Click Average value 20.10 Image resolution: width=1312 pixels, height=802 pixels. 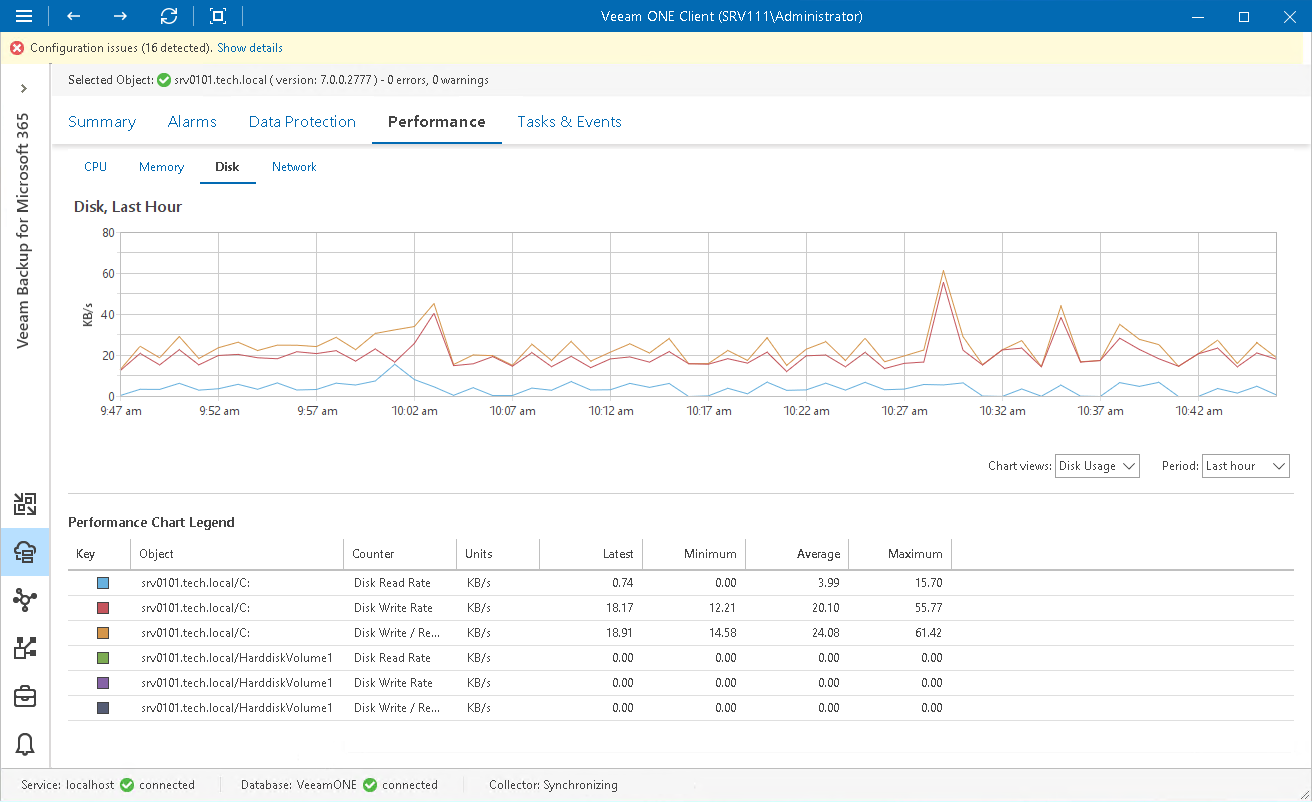(x=824, y=608)
